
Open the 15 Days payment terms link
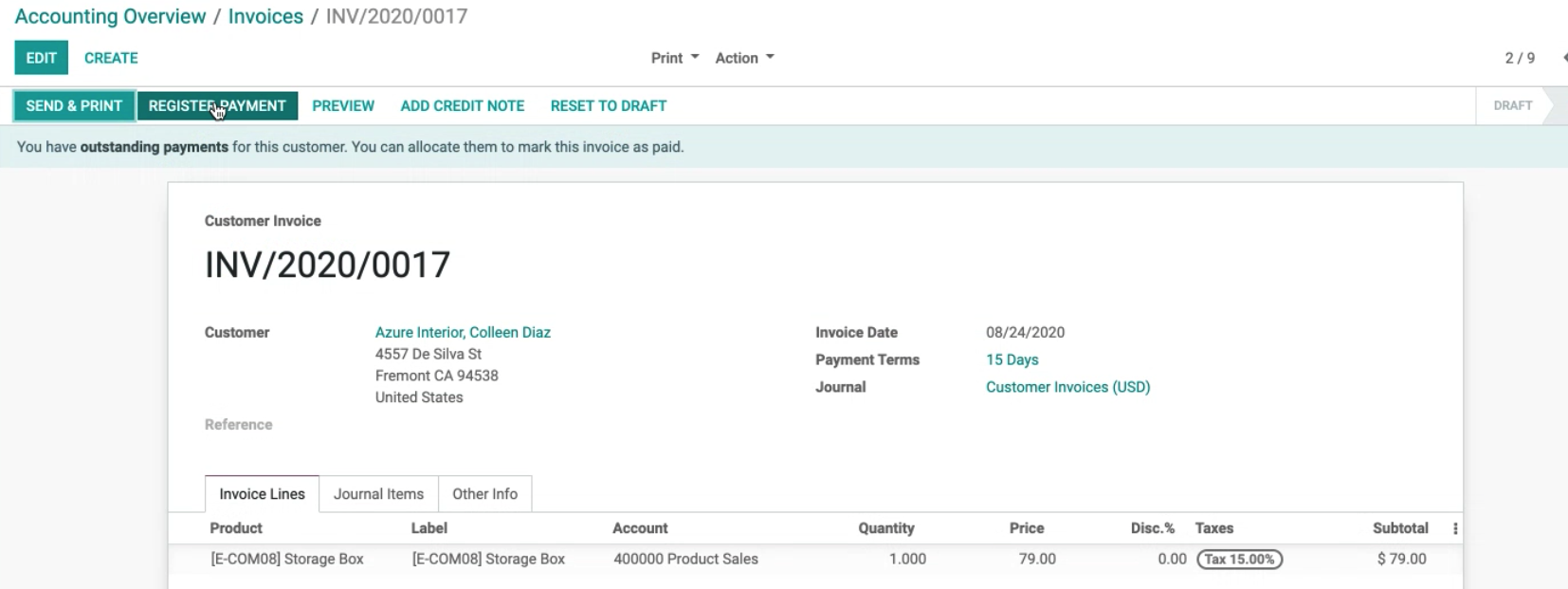coord(1012,359)
